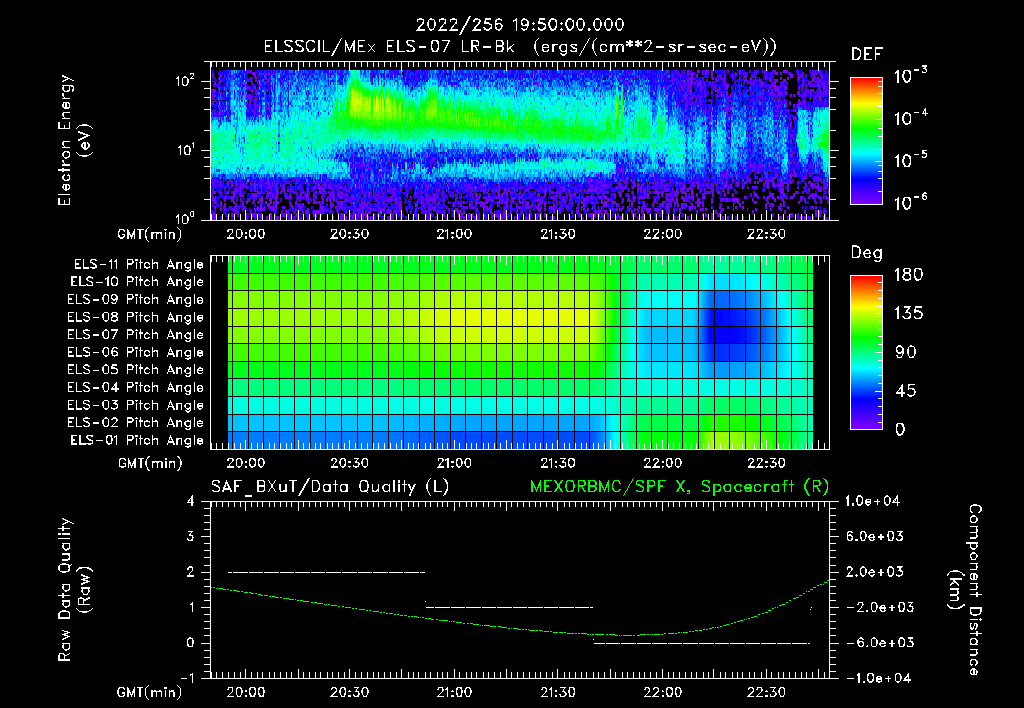Click the 20:30 time tick under the spectrogram
The height and width of the screenshot is (708, 1024).
(349, 234)
